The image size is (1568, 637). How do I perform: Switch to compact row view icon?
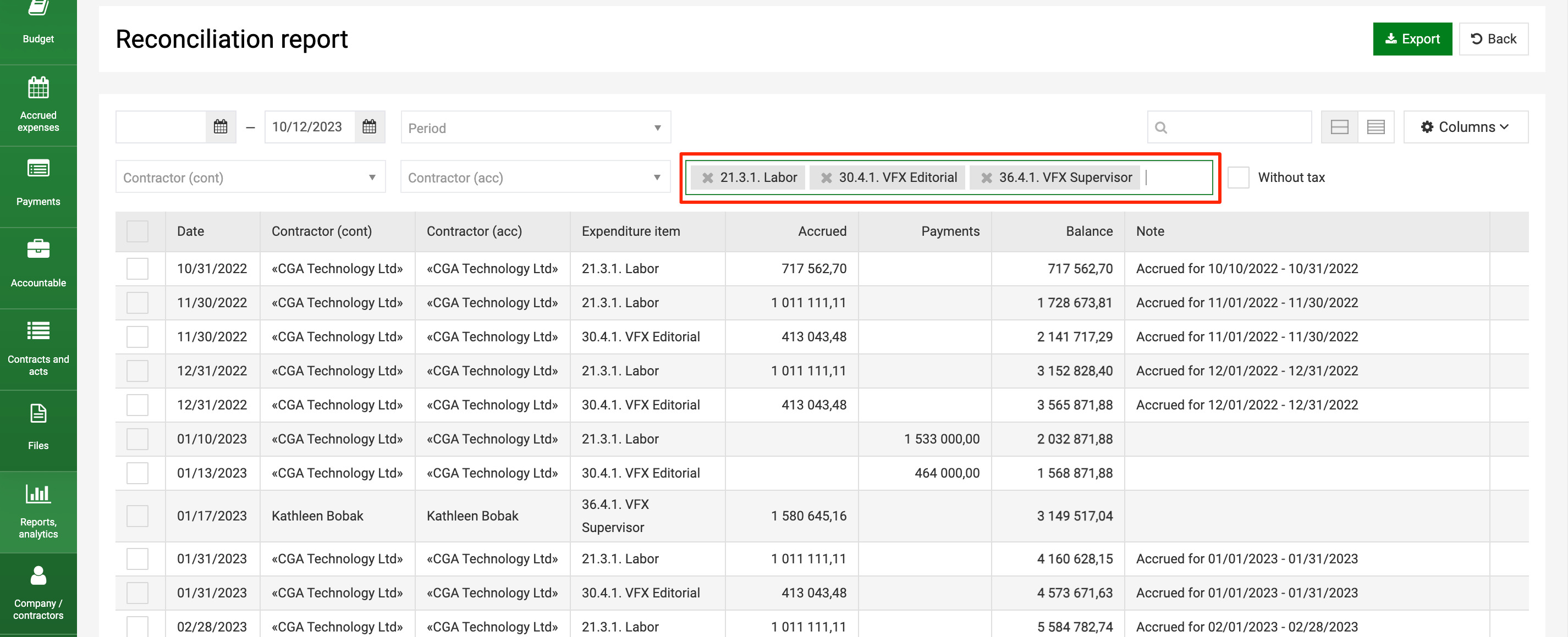[x=1376, y=126]
